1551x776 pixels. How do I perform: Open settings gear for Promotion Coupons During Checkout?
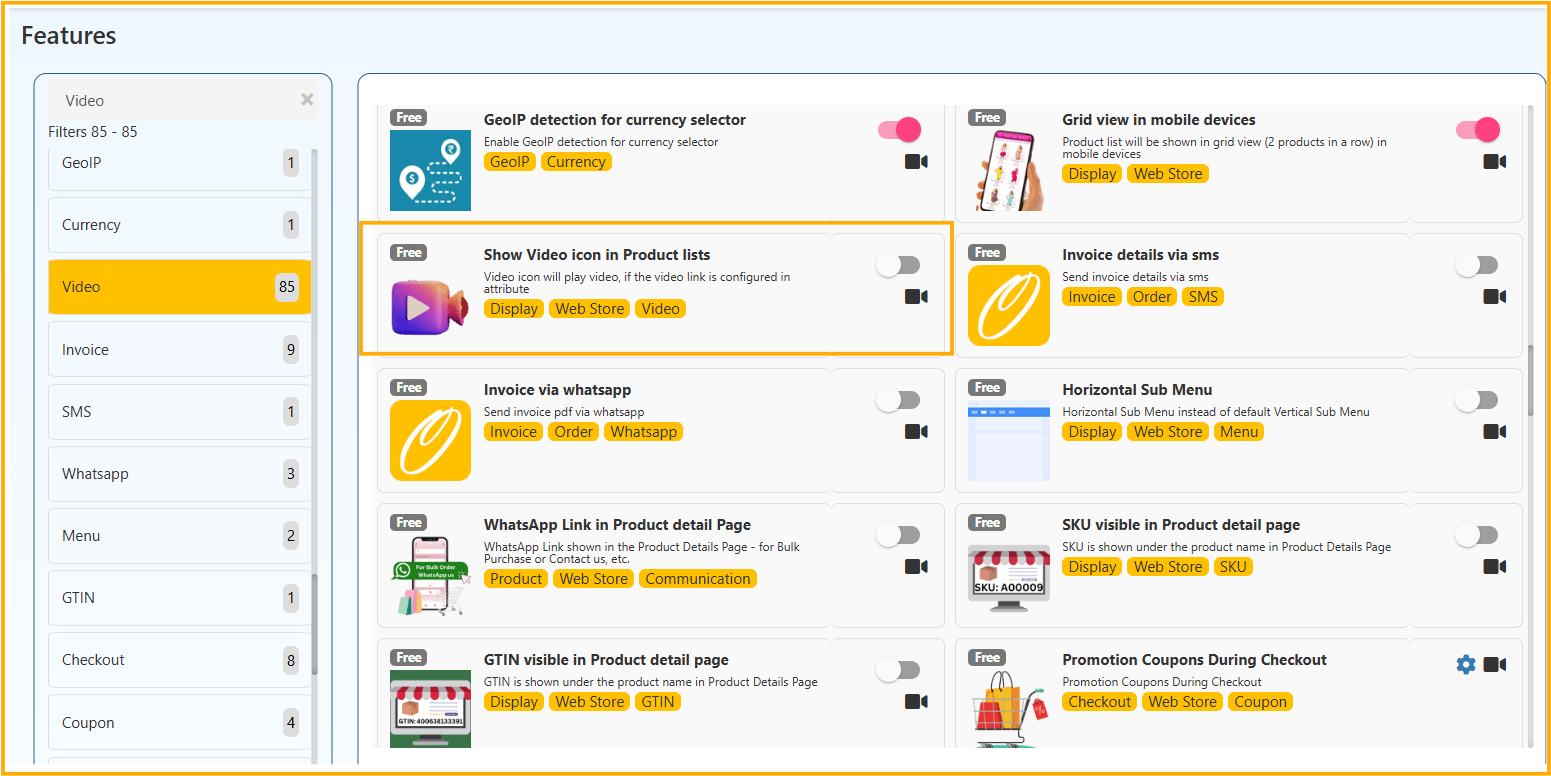click(1465, 665)
